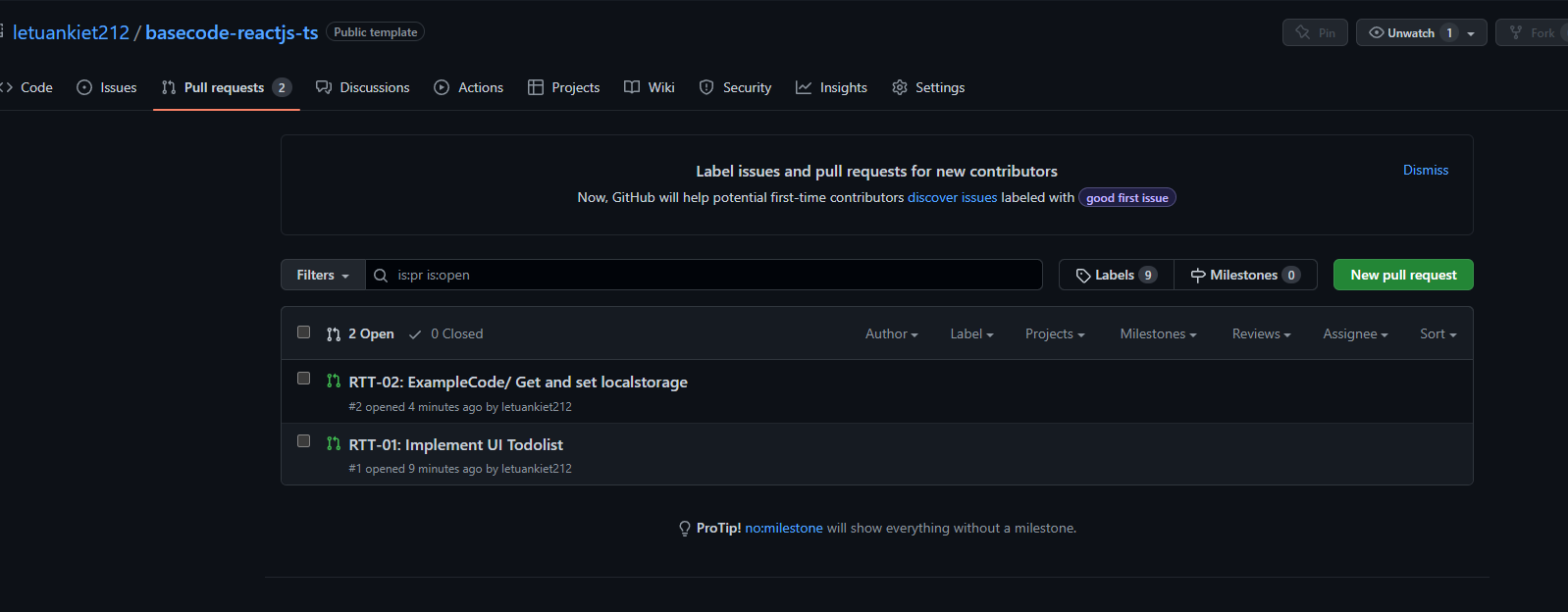Click the New pull request button
The width and height of the screenshot is (1568, 612).
coord(1403,276)
